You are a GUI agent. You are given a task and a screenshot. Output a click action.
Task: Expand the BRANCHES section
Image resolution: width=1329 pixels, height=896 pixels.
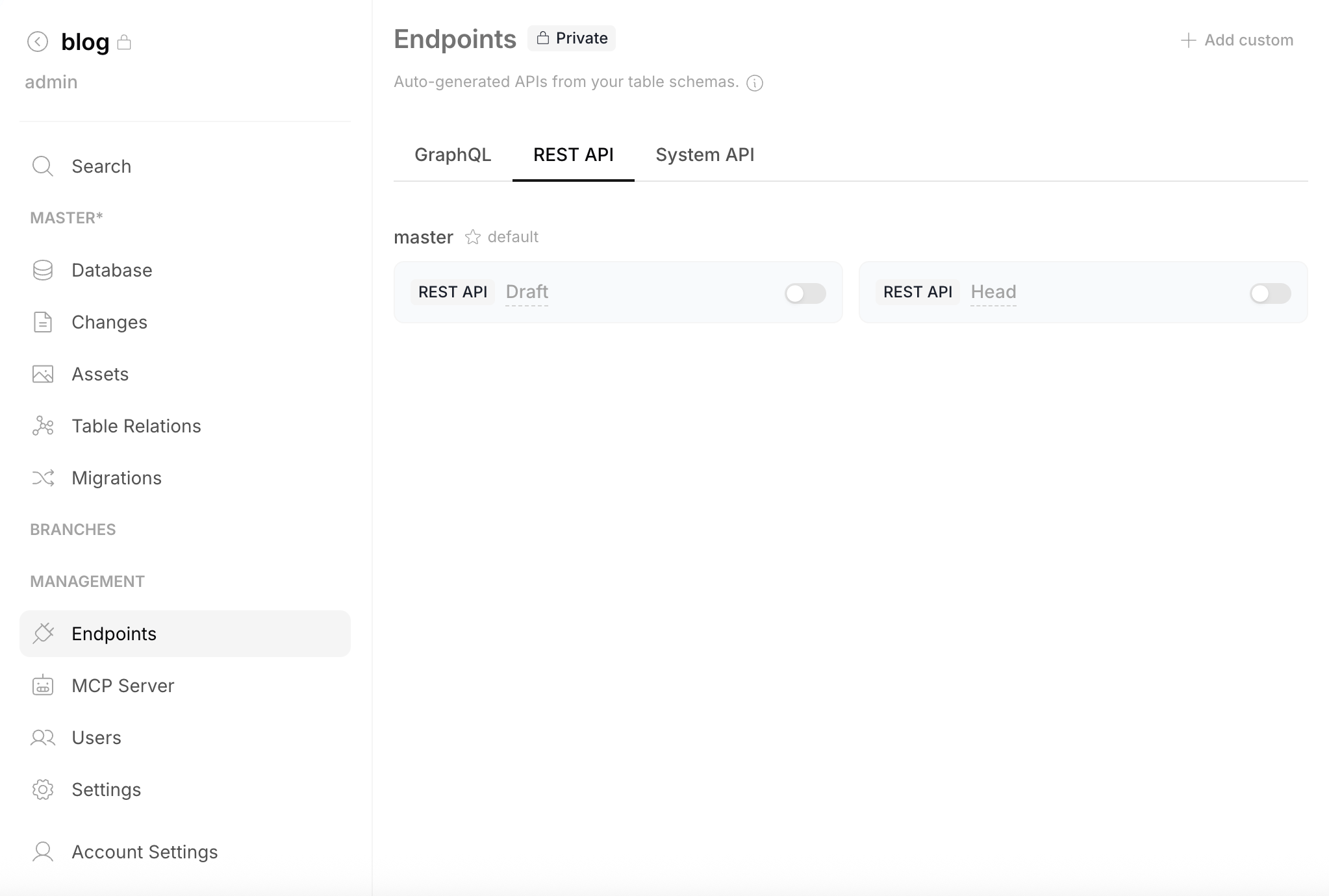pos(73,529)
